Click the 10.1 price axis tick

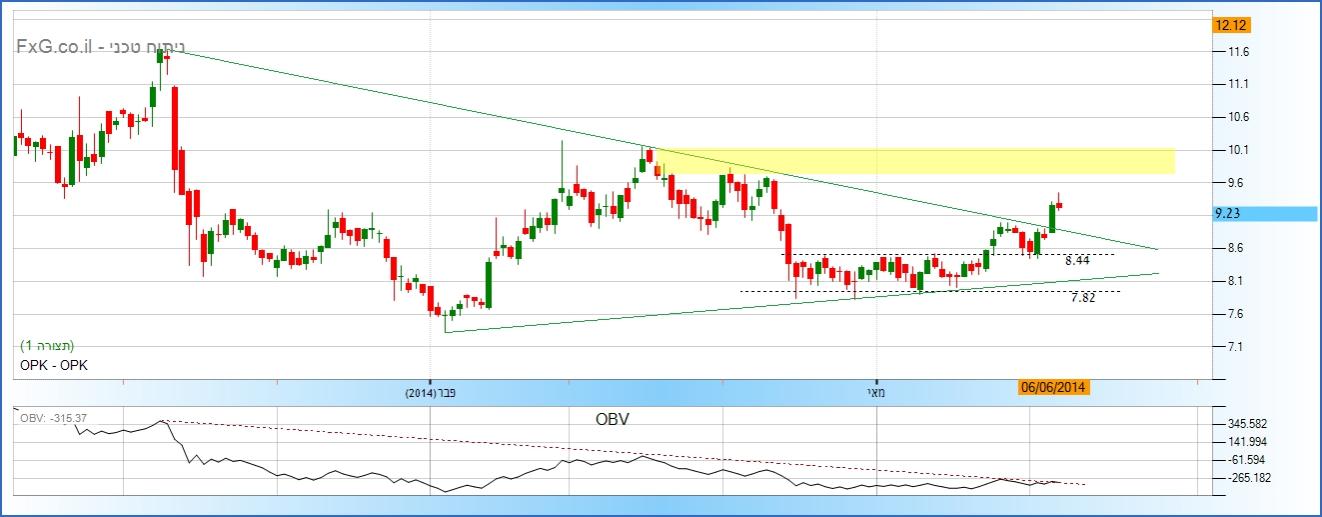(1236, 150)
